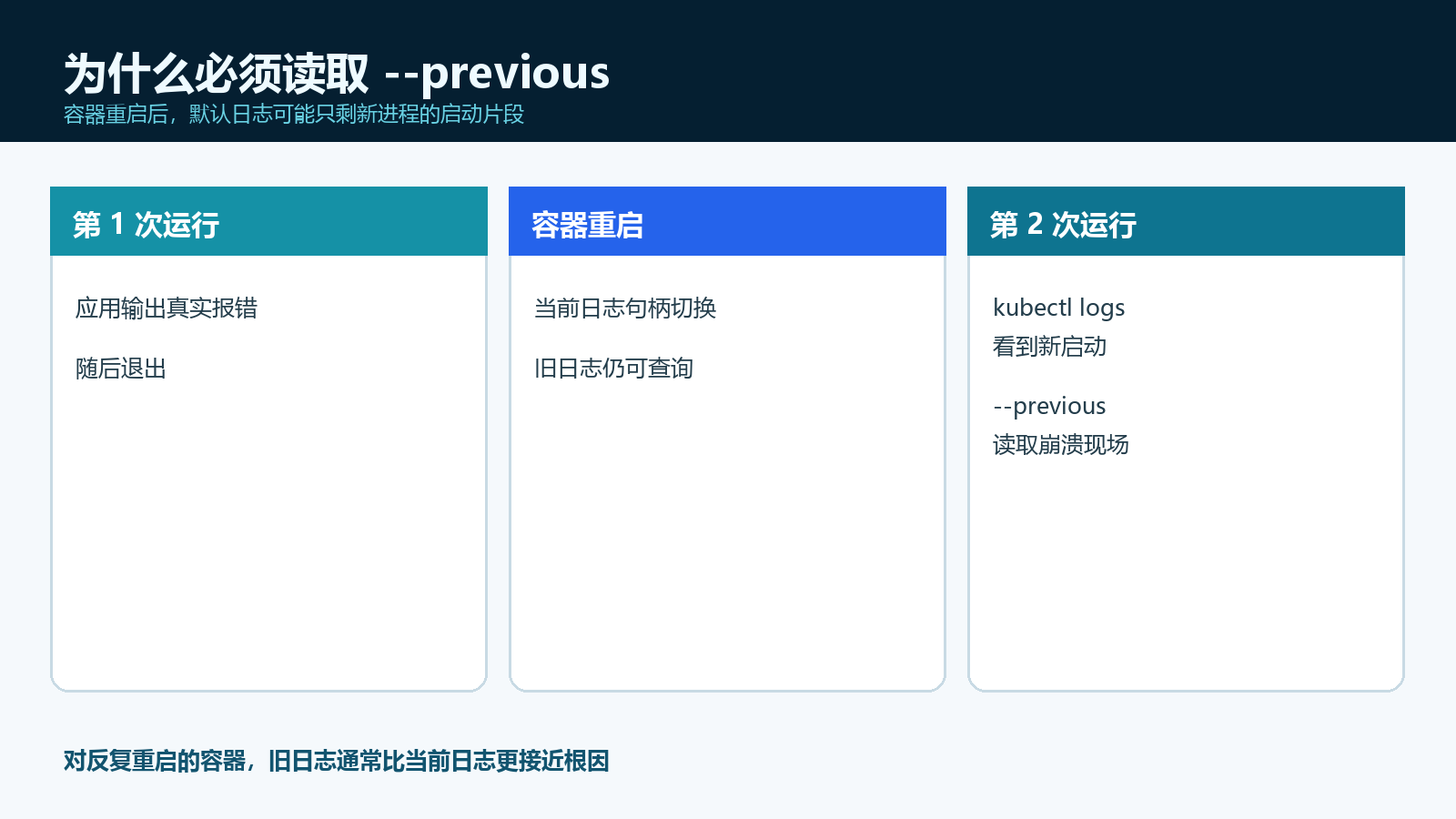The height and width of the screenshot is (819, 1456).
Task: Click the slide title '为什么必须读取 --previous'
Action: [337, 73]
